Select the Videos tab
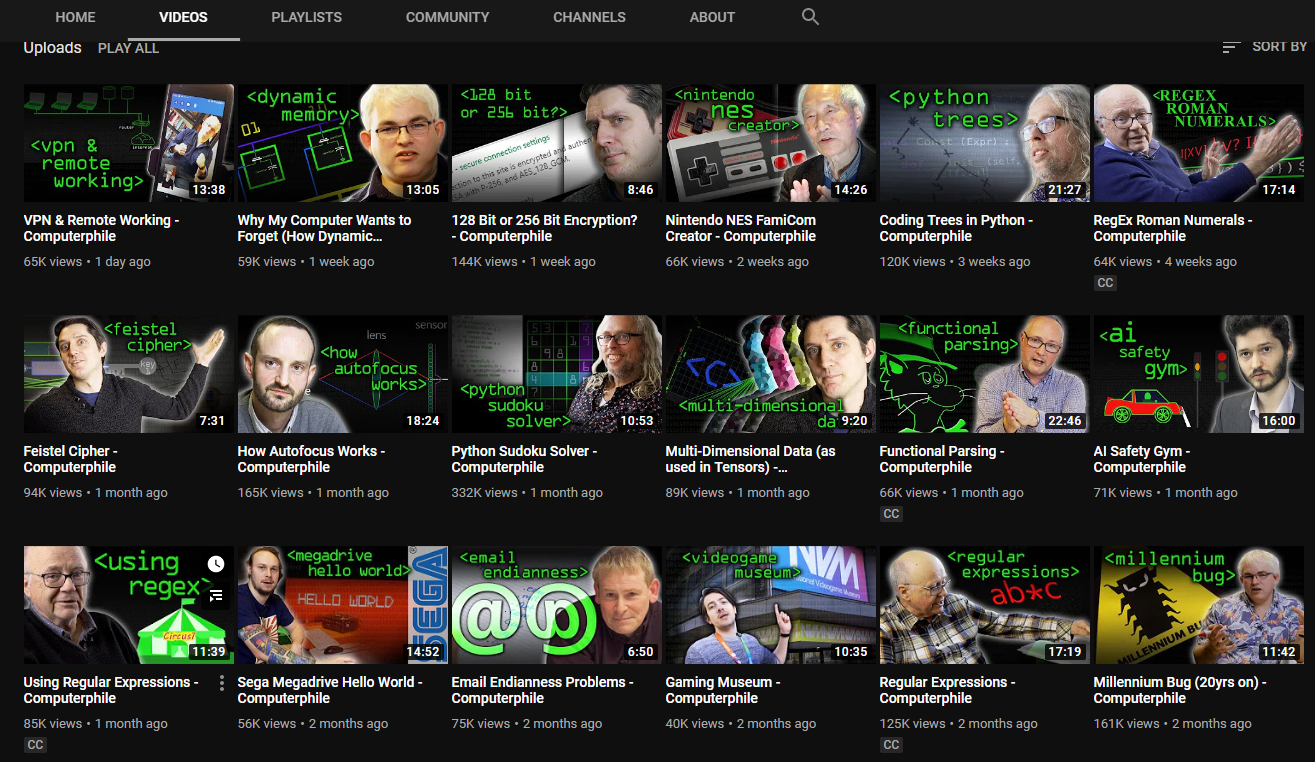The width and height of the screenshot is (1315, 762). tap(184, 17)
